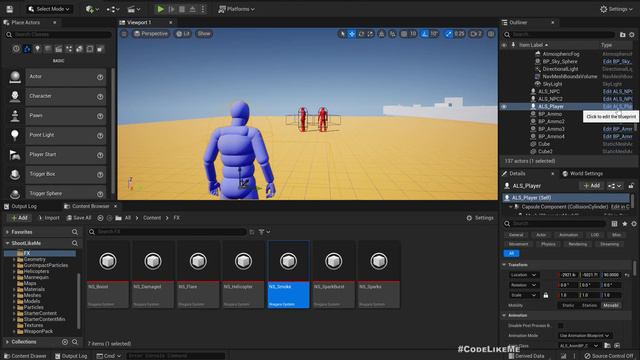Image resolution: width=640 pixels, height=360 pixels.
Task: Toggle Disable Post Process Blueprint checkbox
Action: 561,326
